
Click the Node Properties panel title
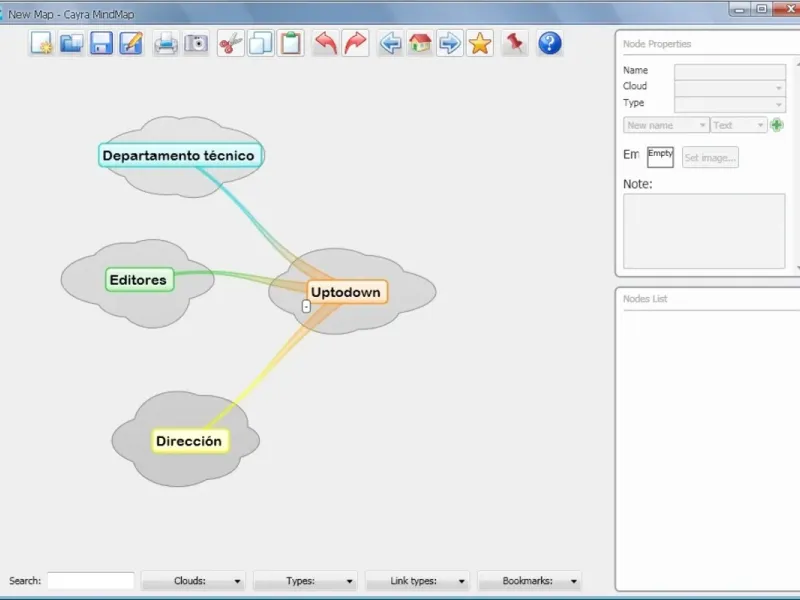coord(657,44)
